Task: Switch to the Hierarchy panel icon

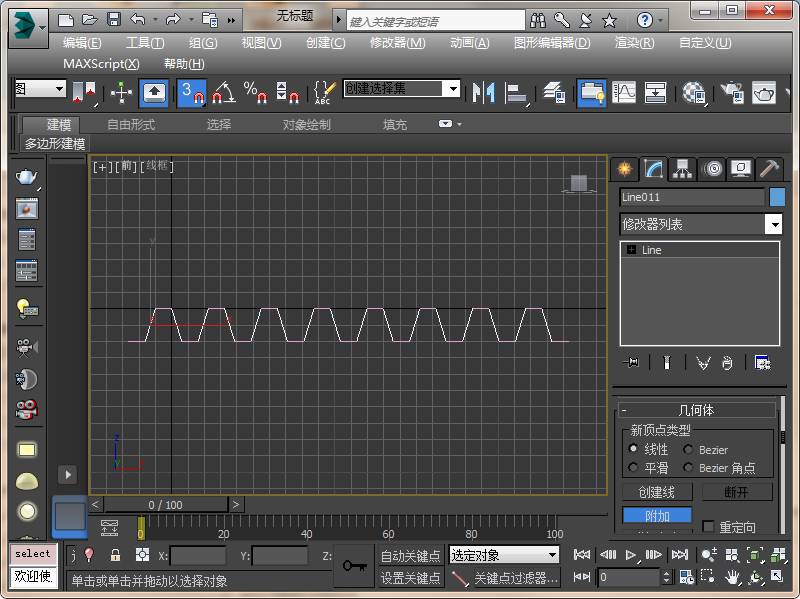Action: pyautogui.click(x=682, y=169)
